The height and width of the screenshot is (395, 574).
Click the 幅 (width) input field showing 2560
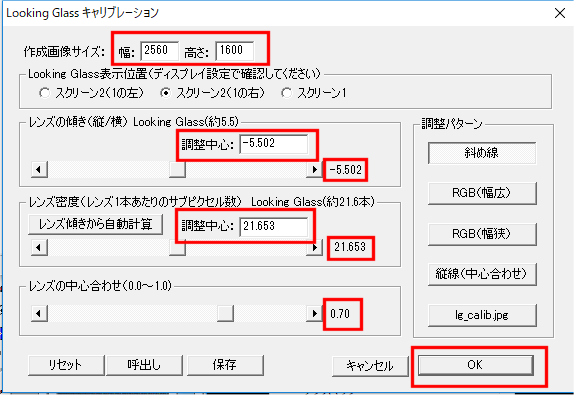160,51
